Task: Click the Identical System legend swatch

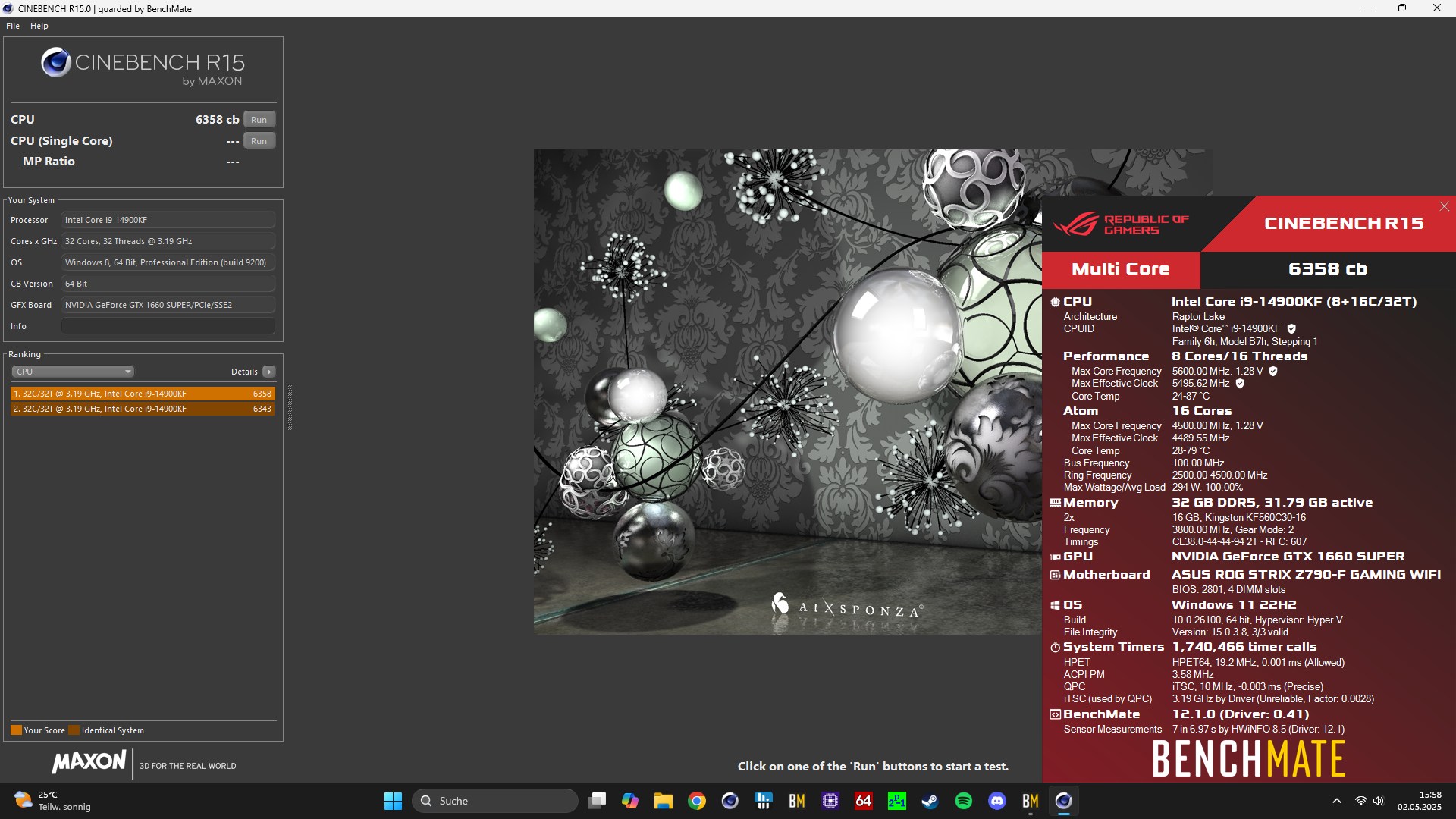Action: coord(74,730)
